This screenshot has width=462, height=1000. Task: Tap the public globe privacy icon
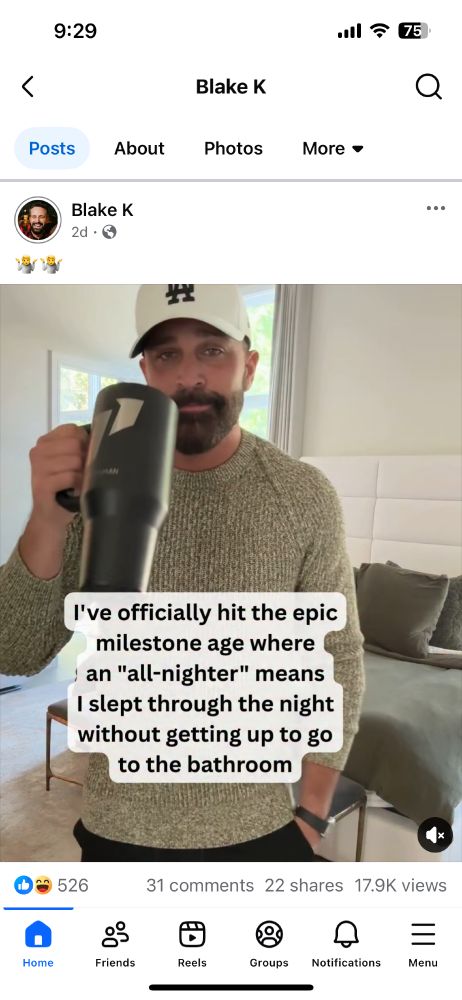pyautogui.click(x=109, y=232)
